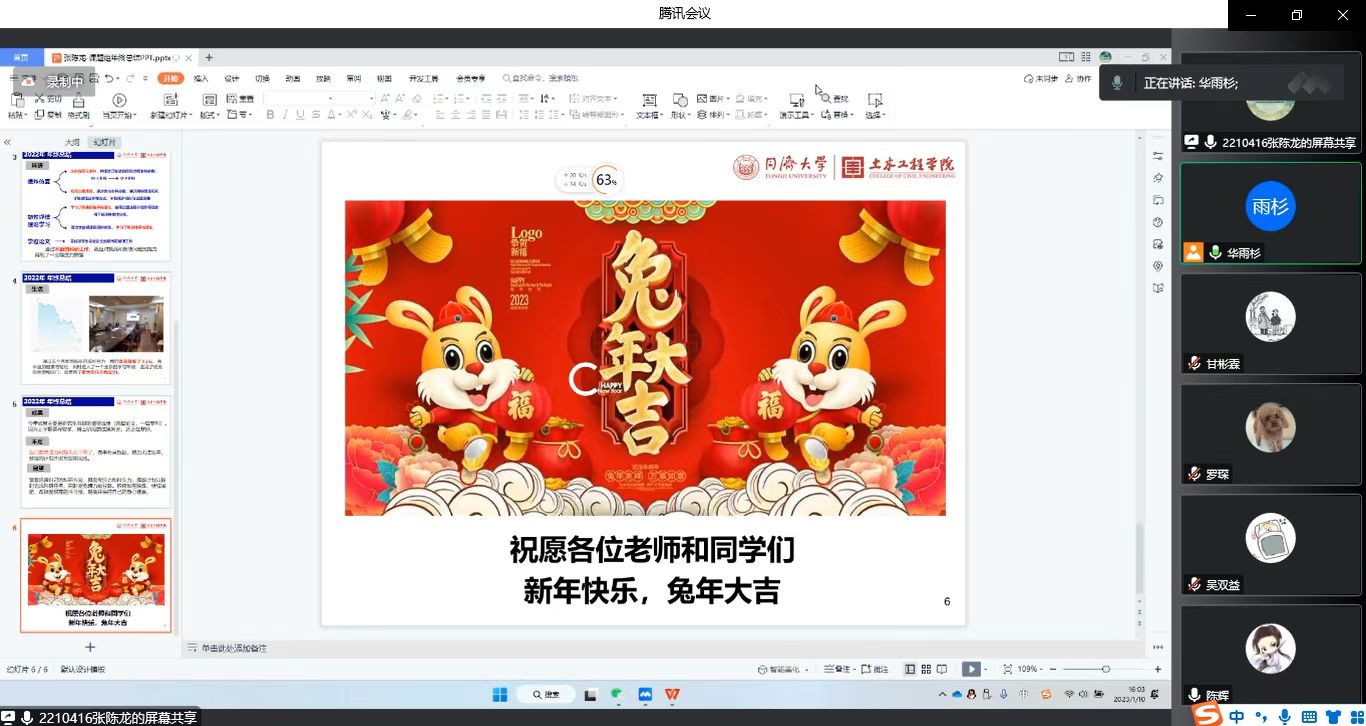
Task: Expand the numbering list dropdown
Action: point(470,99)
